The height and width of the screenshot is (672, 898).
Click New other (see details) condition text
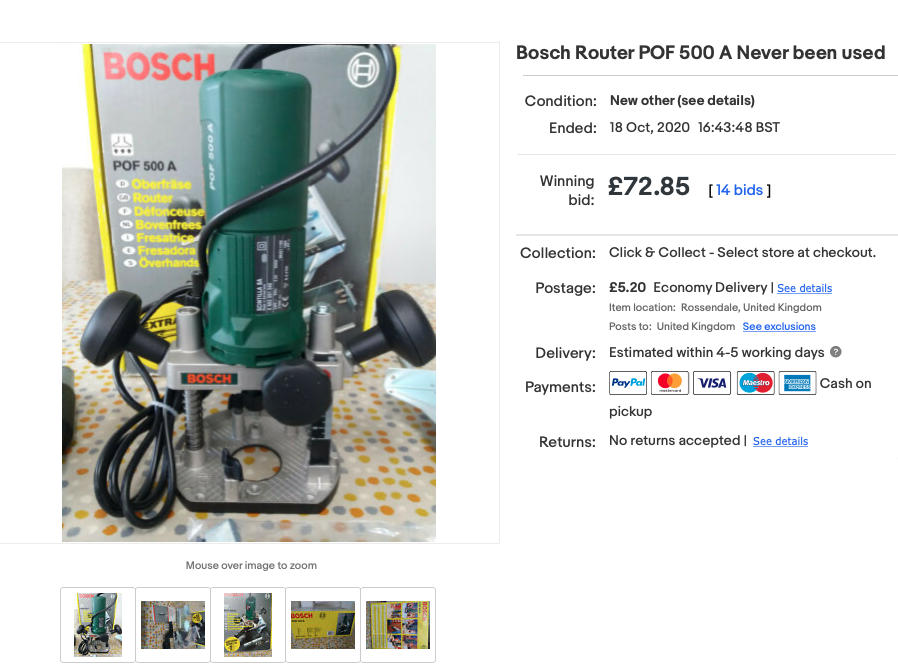tap(682, 100)
